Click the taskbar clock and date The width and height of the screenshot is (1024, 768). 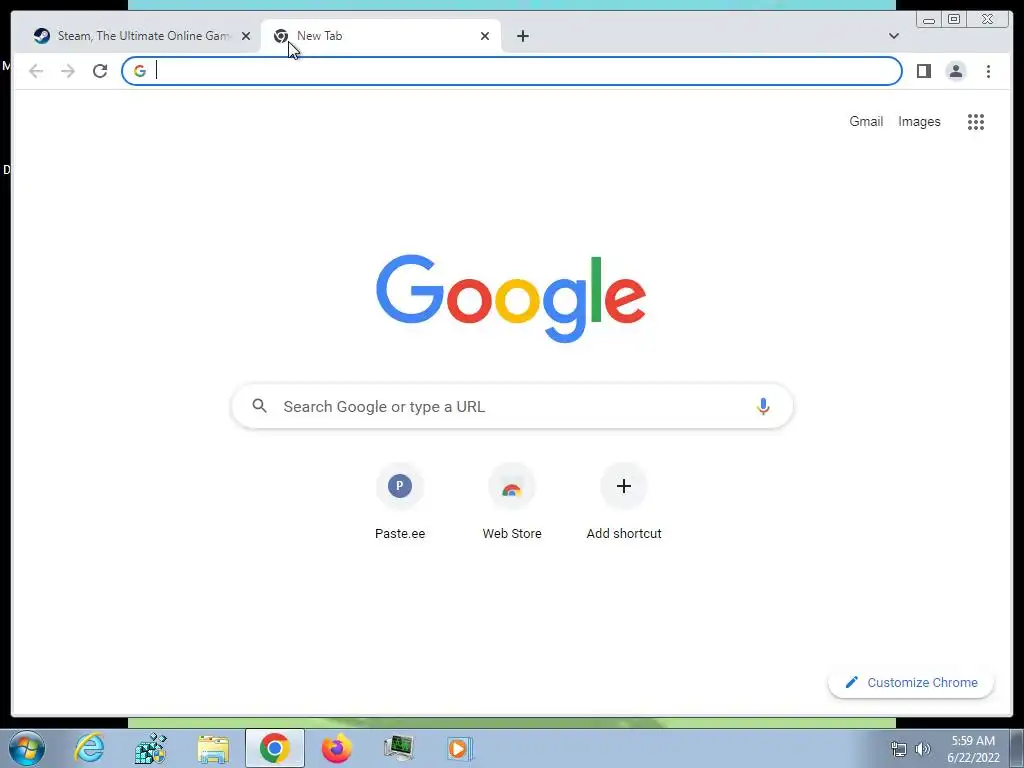click(973, 749)
